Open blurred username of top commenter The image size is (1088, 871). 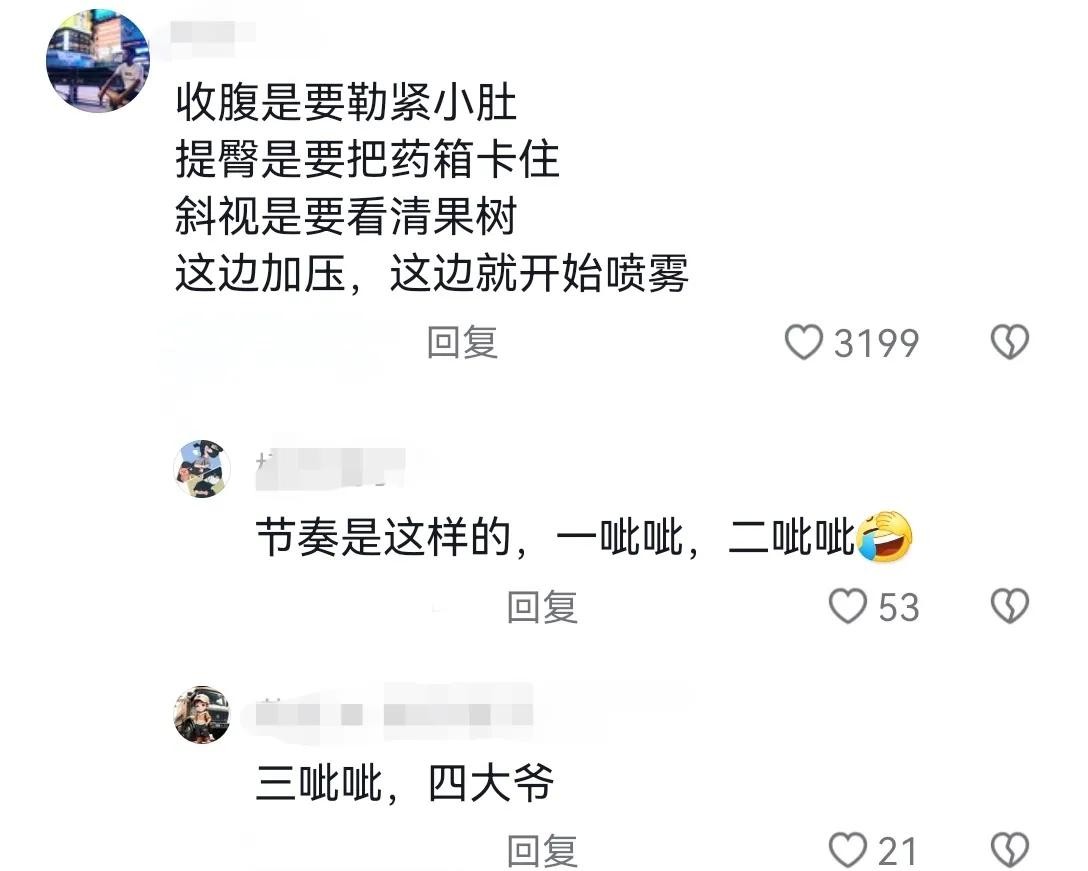coord(213,33)
